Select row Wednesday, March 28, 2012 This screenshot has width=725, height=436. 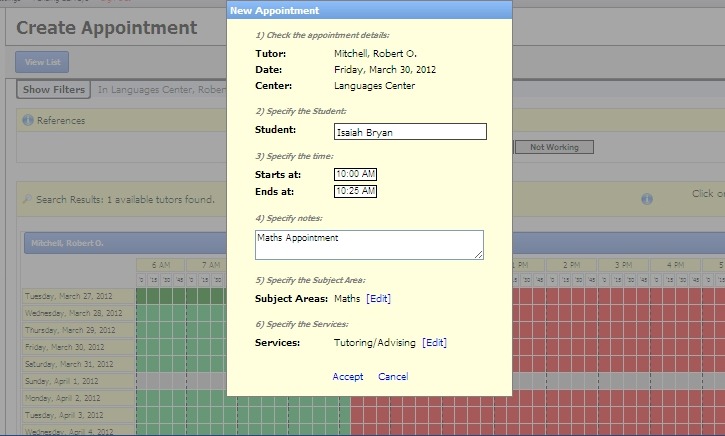(78, 313)
